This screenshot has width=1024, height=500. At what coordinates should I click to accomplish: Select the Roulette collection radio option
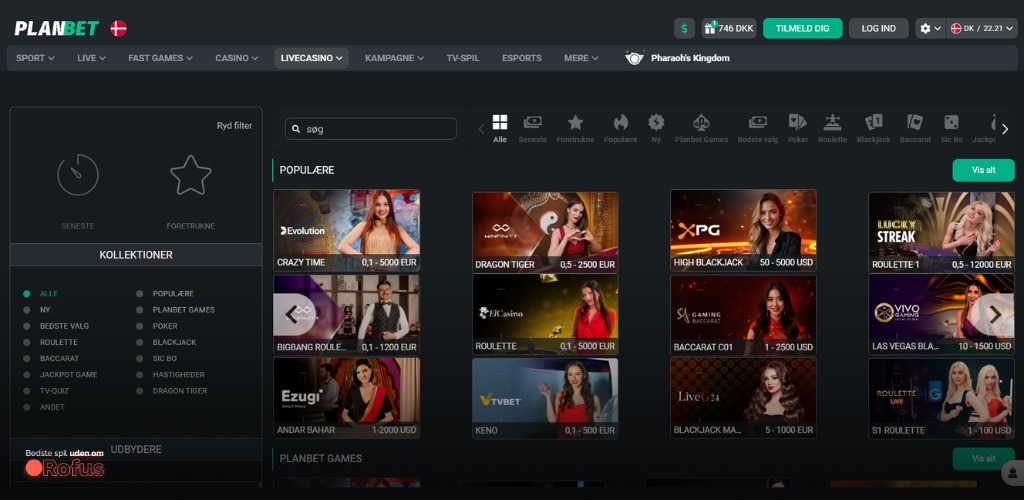click(27, 342)
